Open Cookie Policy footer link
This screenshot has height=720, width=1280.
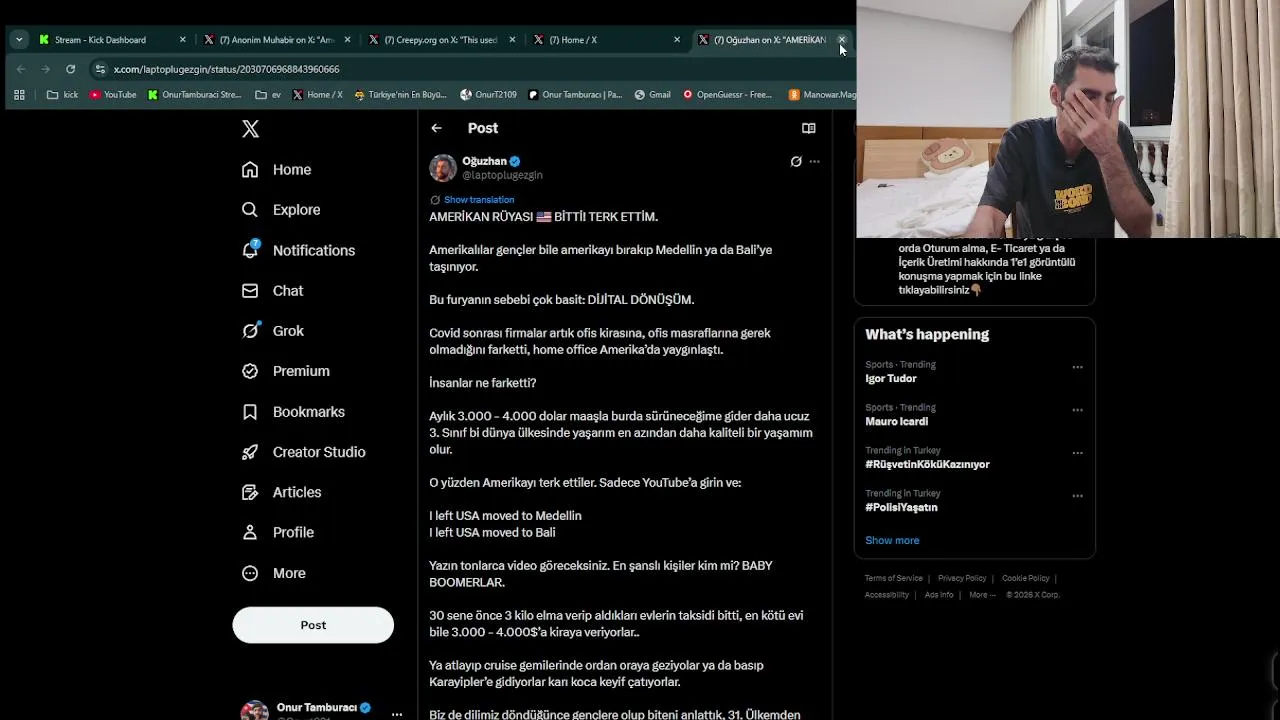click(x=1026, y=578)
